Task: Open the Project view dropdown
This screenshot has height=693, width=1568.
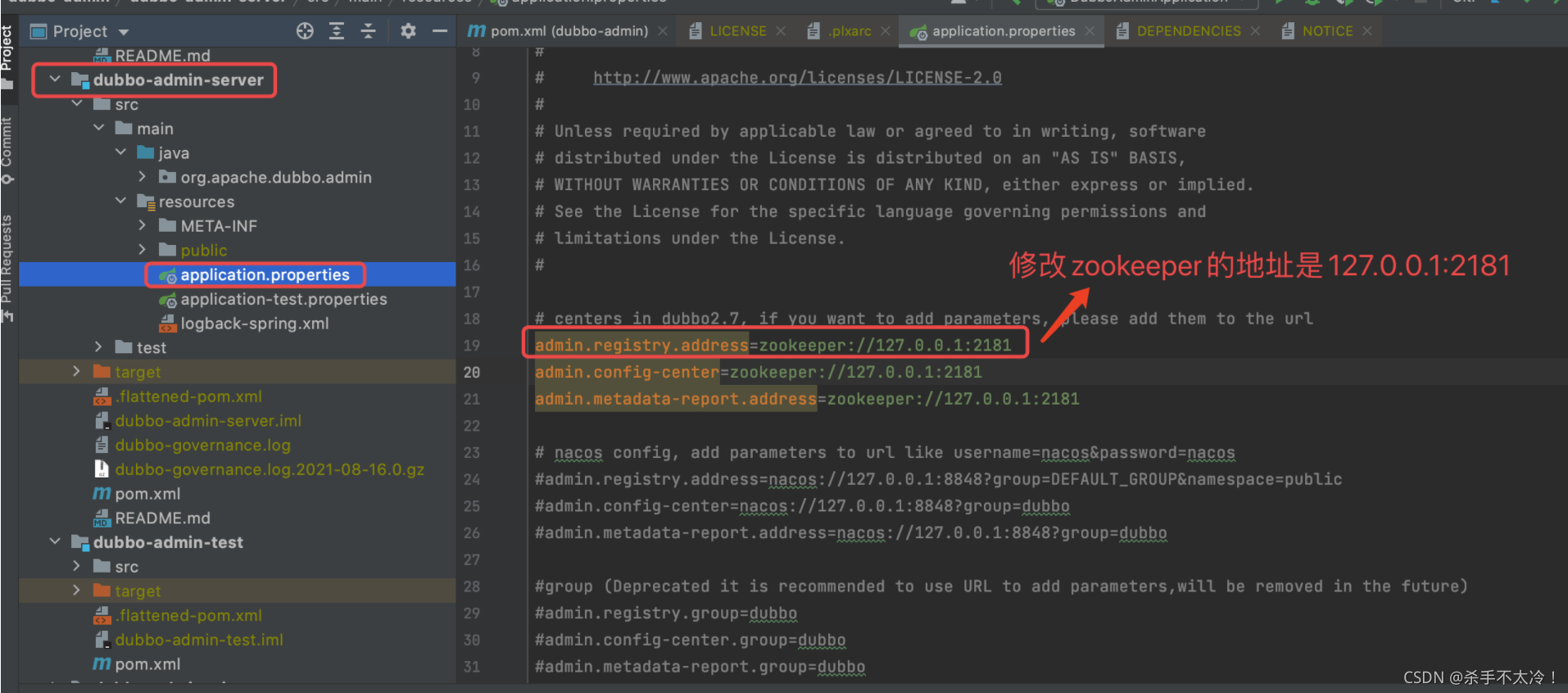Action: tap(124, 32)
